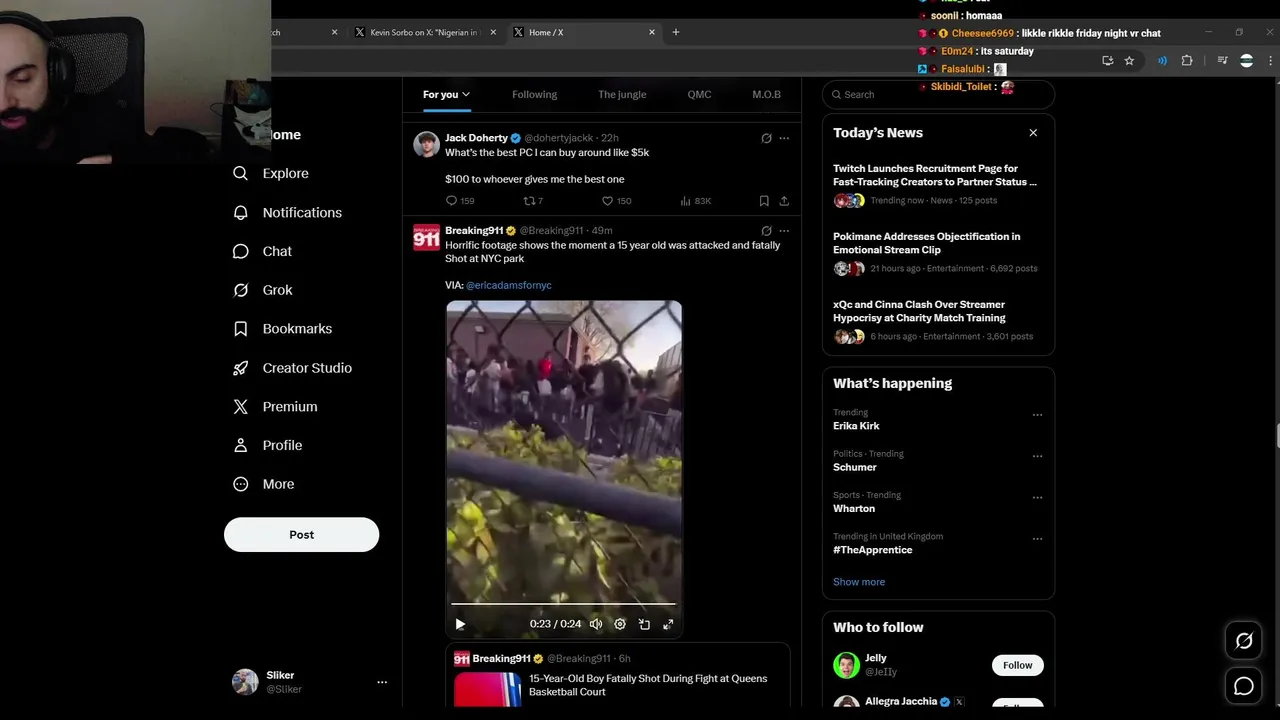Screen dimensions: 1280x720
Task: Open more options for Wharton trend
Action: tap(1037, 497)
